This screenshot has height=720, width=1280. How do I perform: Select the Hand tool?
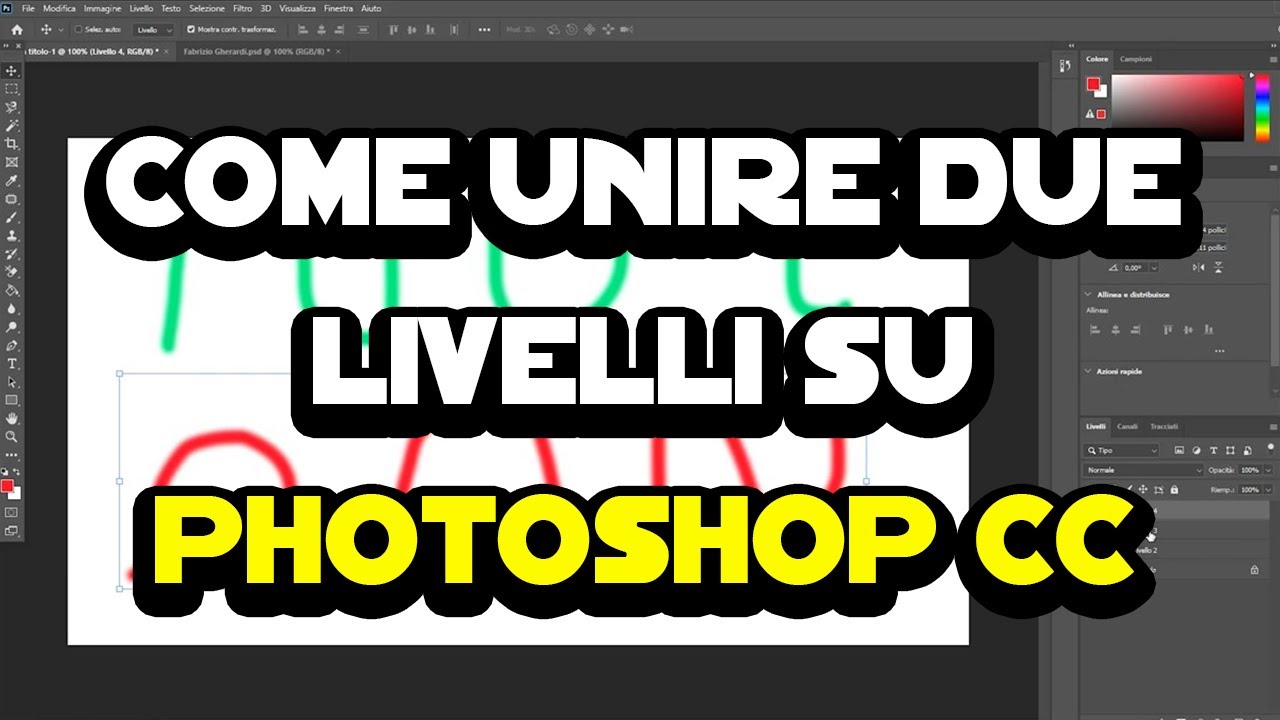12,418
